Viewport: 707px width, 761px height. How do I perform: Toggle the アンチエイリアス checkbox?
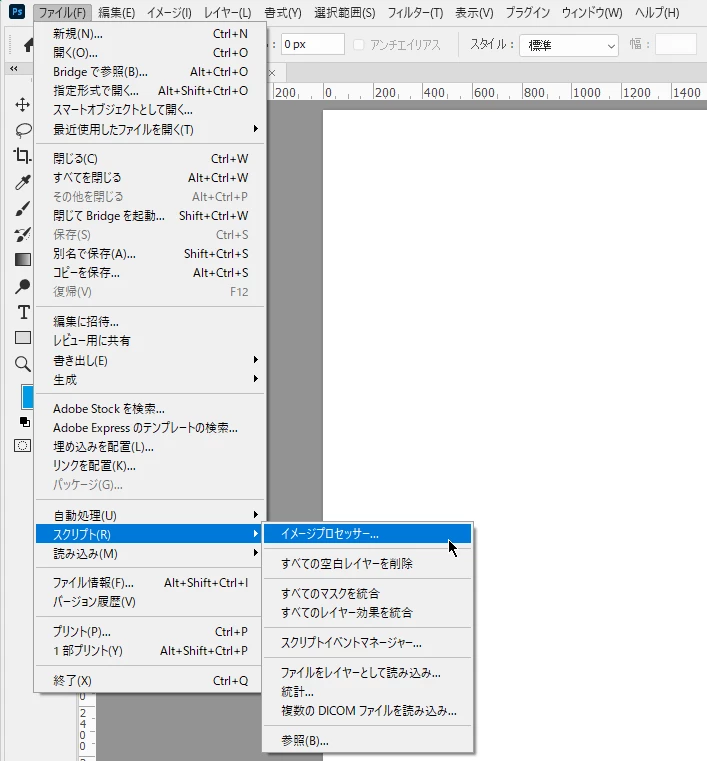359,45
